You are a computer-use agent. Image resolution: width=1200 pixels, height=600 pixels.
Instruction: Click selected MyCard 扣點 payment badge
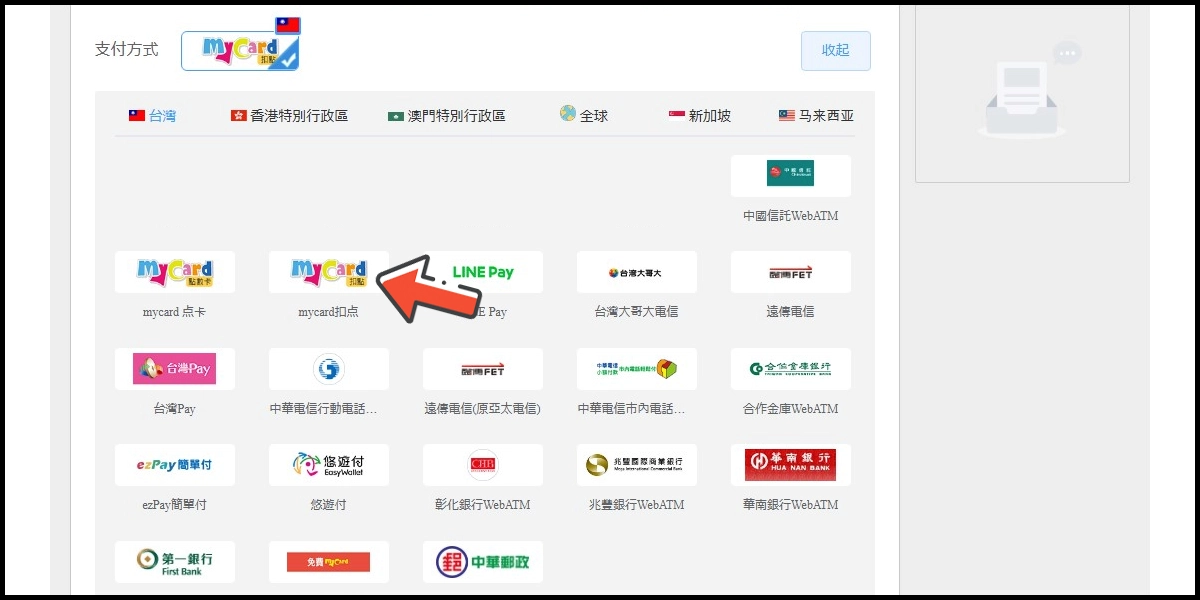coord(240,51)
